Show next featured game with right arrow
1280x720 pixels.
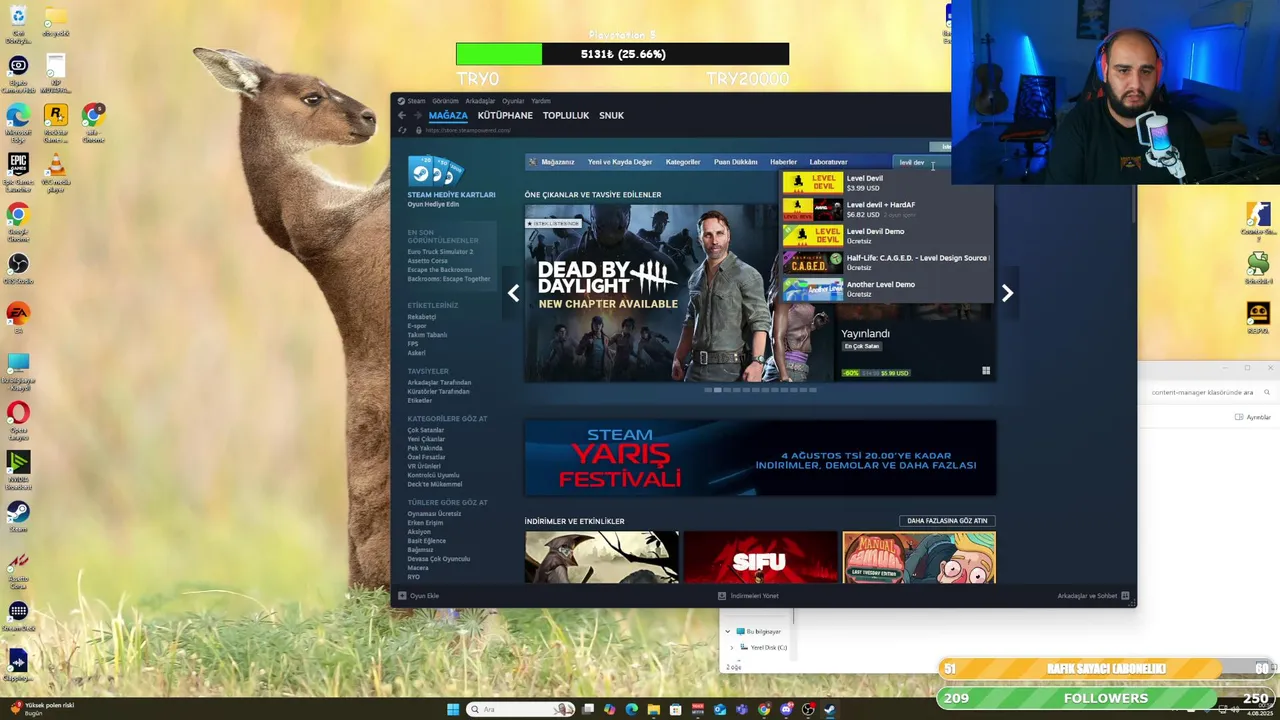point(1007,293)
